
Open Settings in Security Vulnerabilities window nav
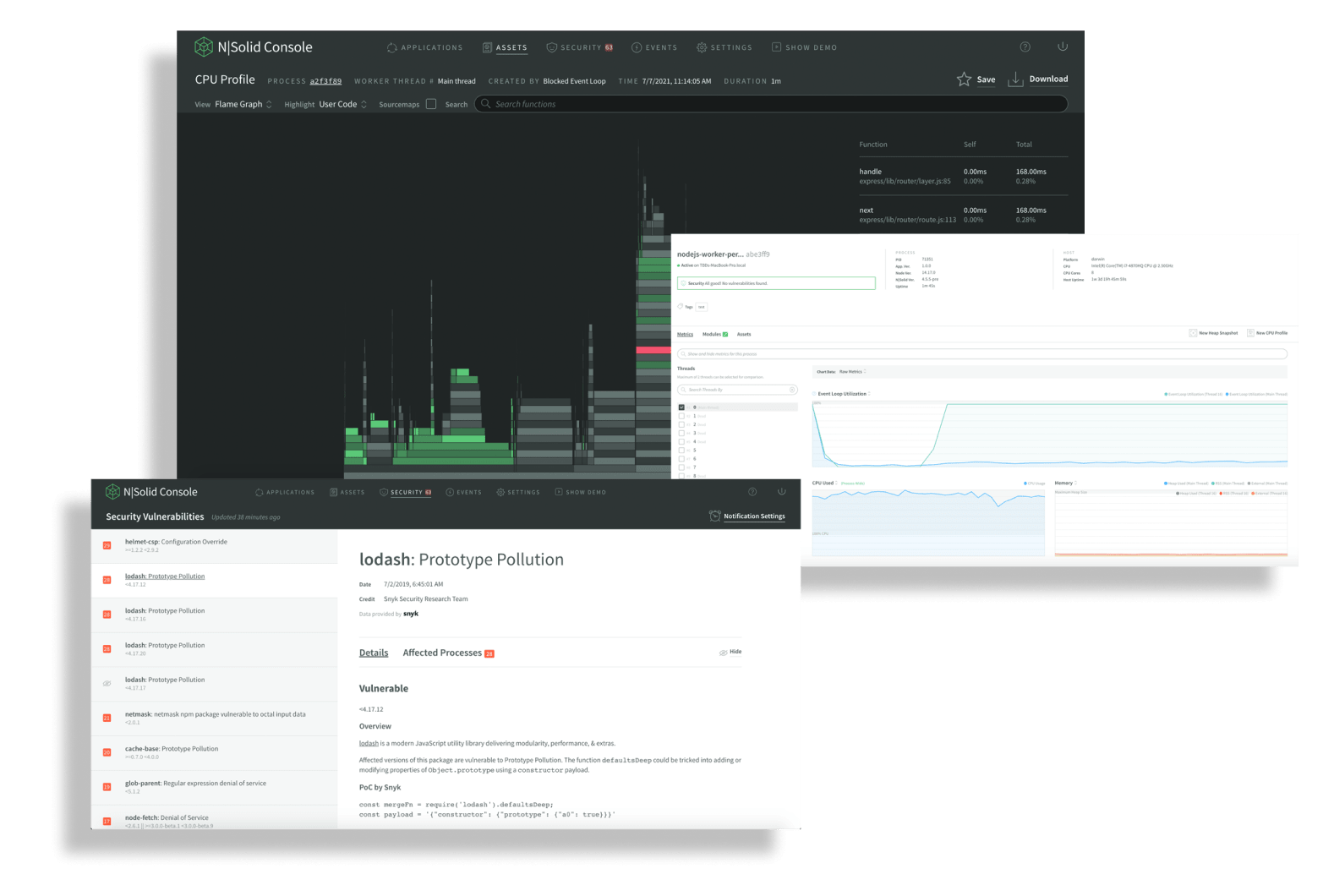[518, 492]
